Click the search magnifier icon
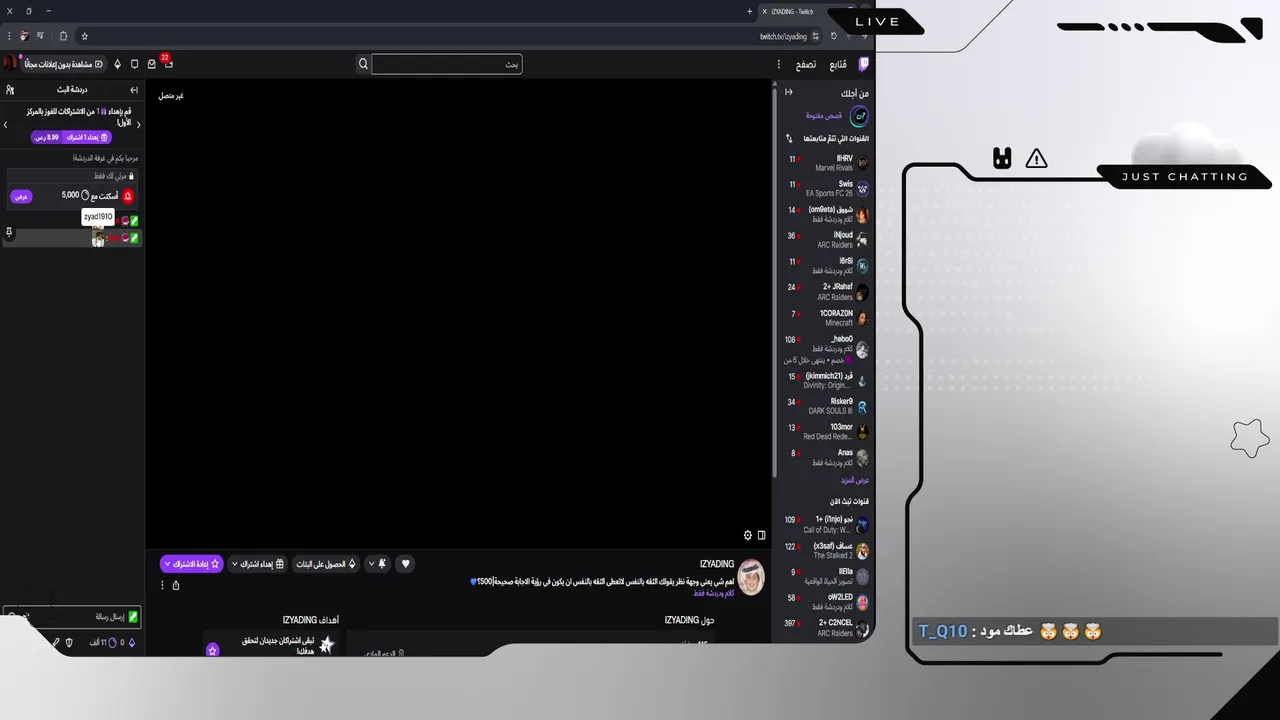Screen dimensions: 1280x720 click(x=363, y=64)
